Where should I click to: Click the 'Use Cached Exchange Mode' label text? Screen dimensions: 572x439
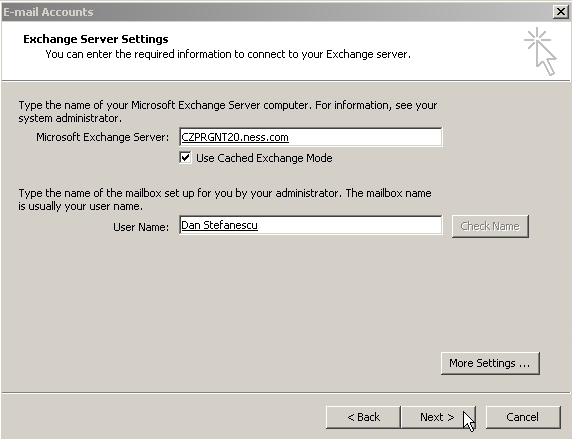pos(264,158)
